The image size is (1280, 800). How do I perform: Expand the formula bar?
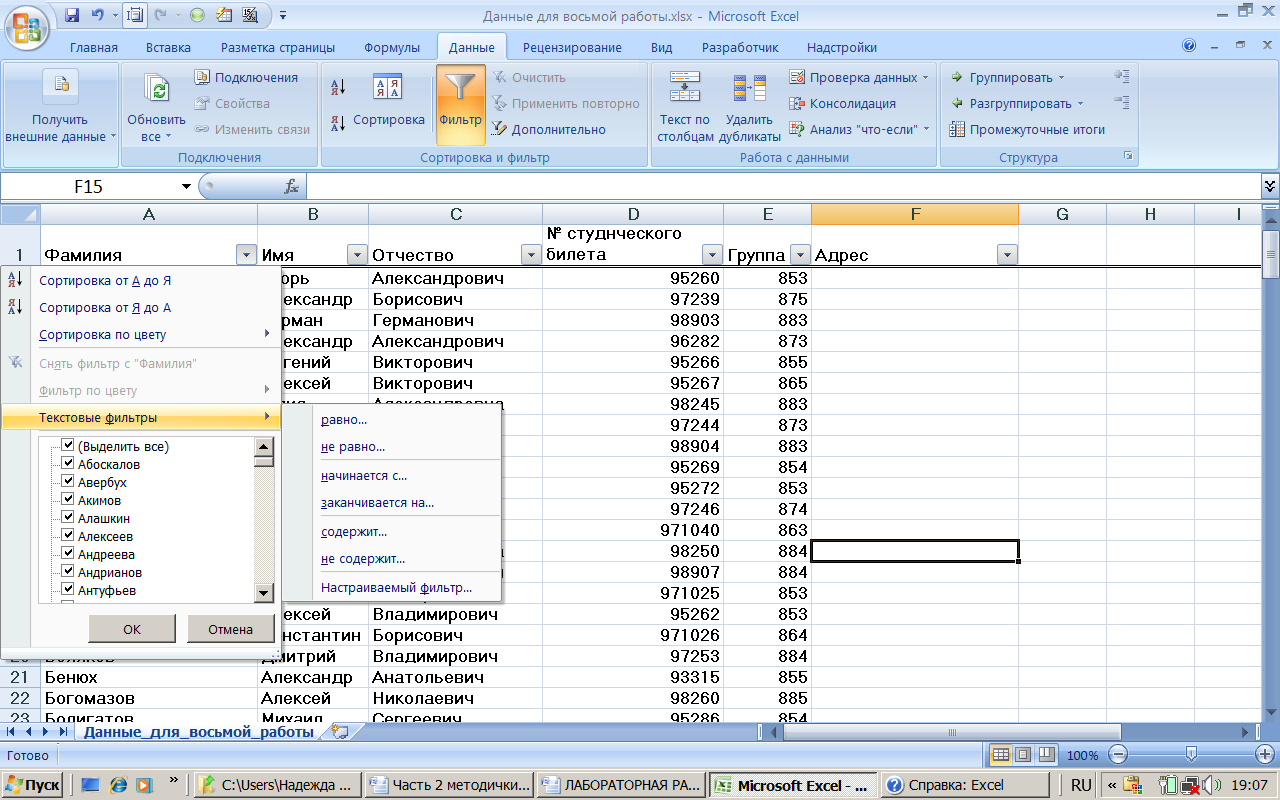[1270, 186]
